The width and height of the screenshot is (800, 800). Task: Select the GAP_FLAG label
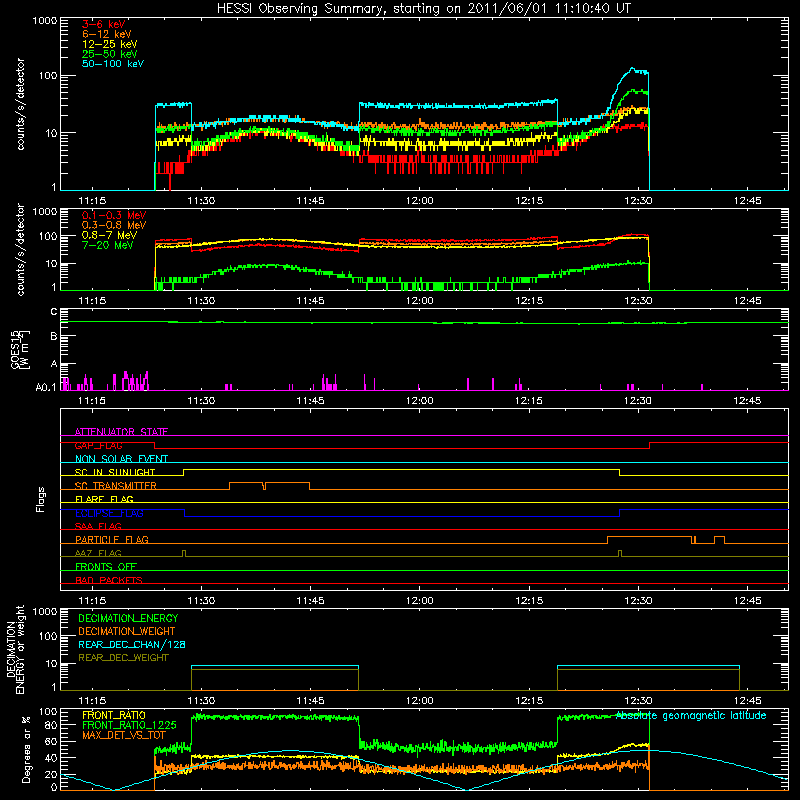pos(98,445)
